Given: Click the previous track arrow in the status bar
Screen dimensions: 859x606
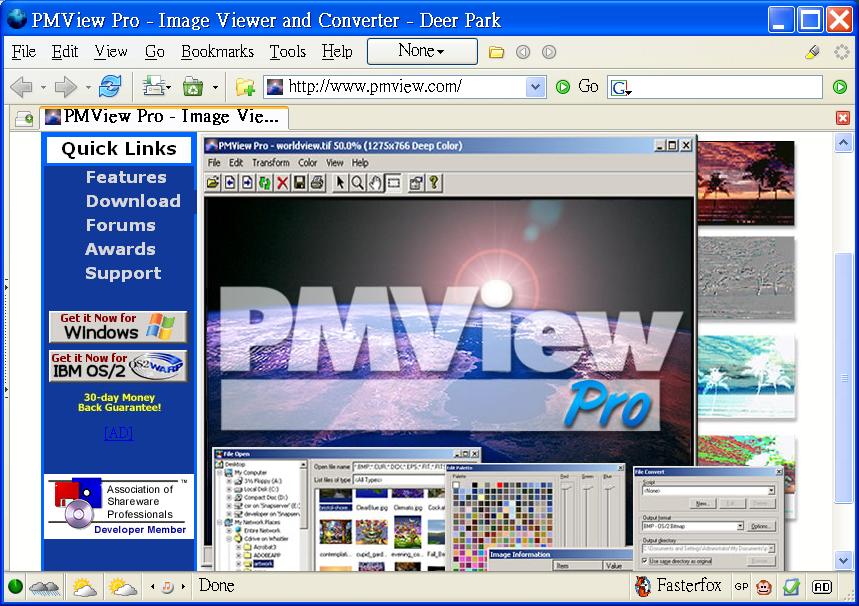Looking at the screenshot, I should [152, 587].
